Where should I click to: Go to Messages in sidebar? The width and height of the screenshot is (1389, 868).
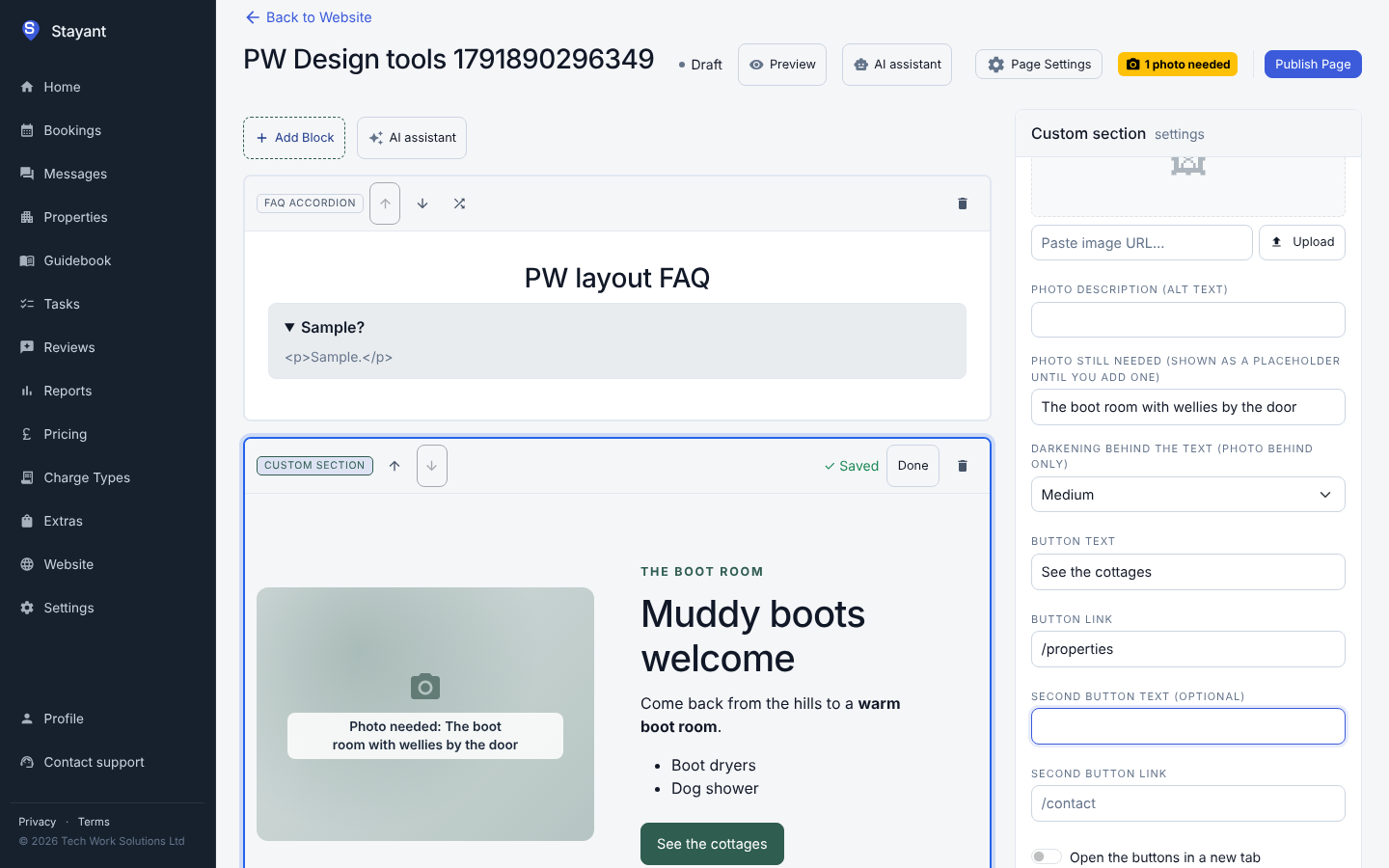coord(108,174)
